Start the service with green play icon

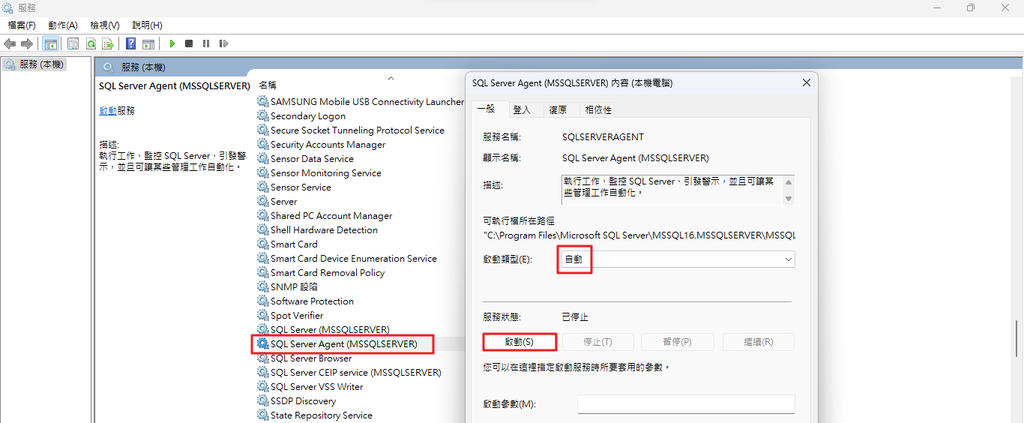tap(172, 44)
